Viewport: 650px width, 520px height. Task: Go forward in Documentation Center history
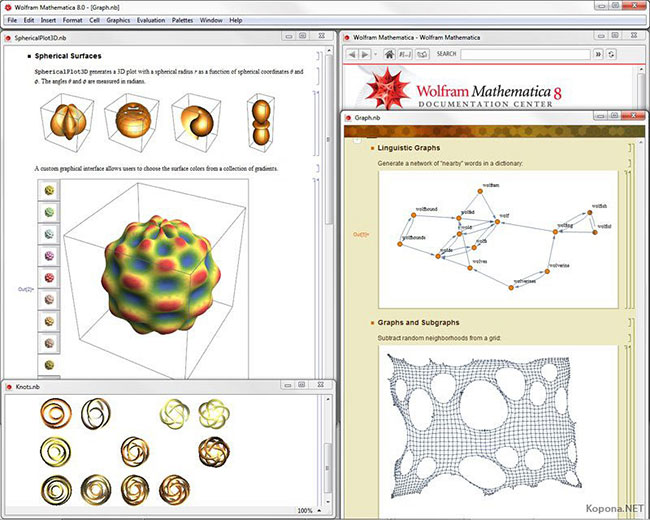(364, 54)
